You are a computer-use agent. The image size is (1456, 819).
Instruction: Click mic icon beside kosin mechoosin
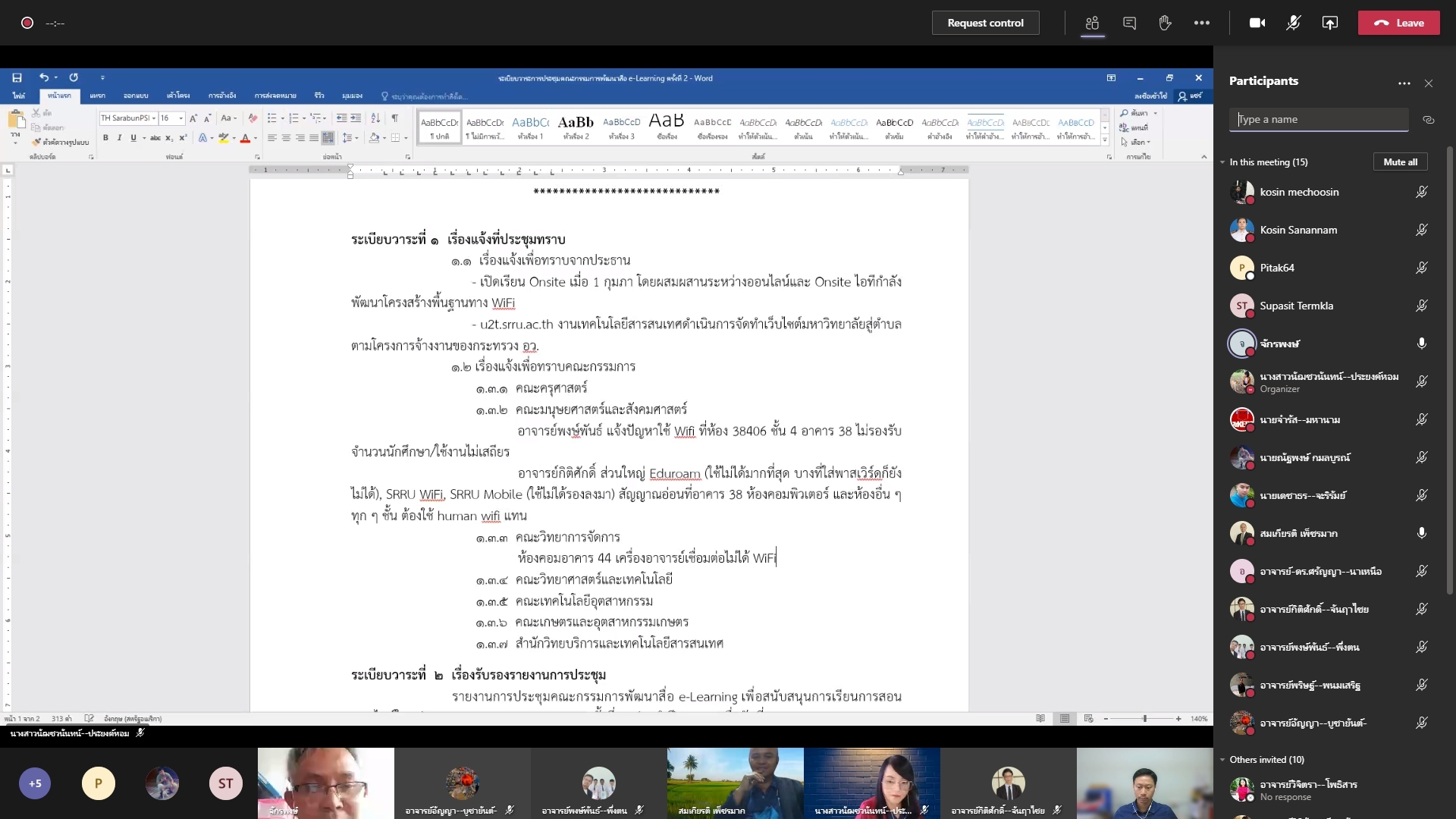(1422, 193)
